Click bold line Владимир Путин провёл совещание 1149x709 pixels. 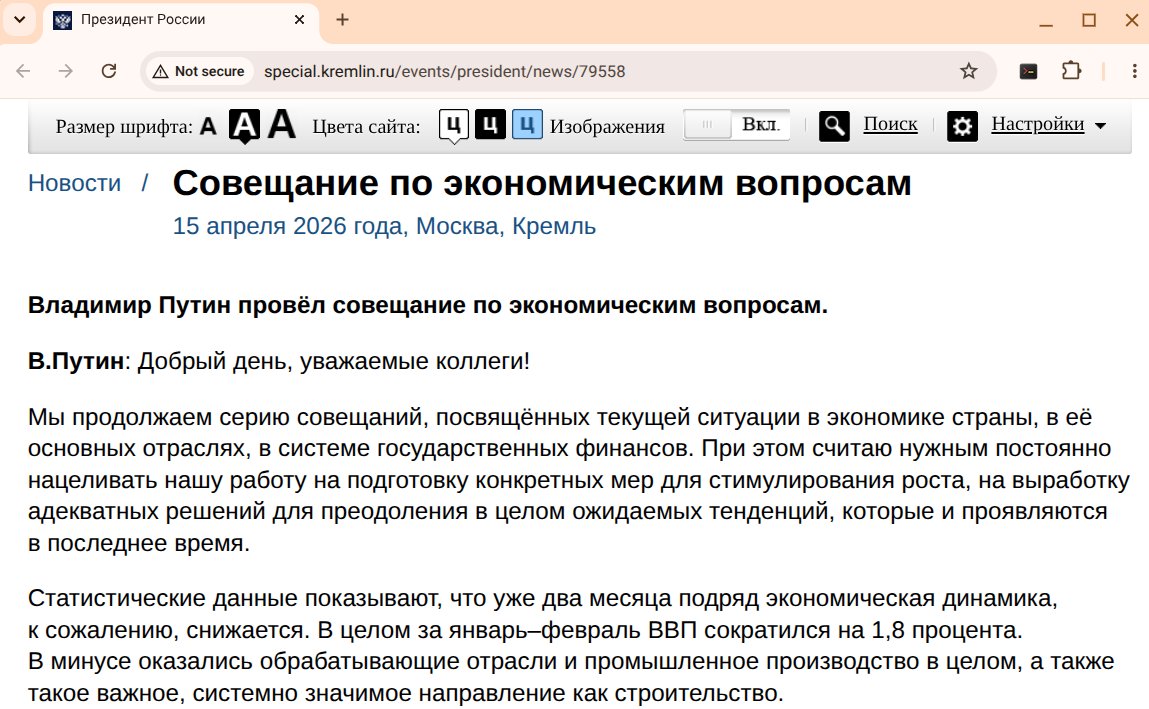click(428, 305)
